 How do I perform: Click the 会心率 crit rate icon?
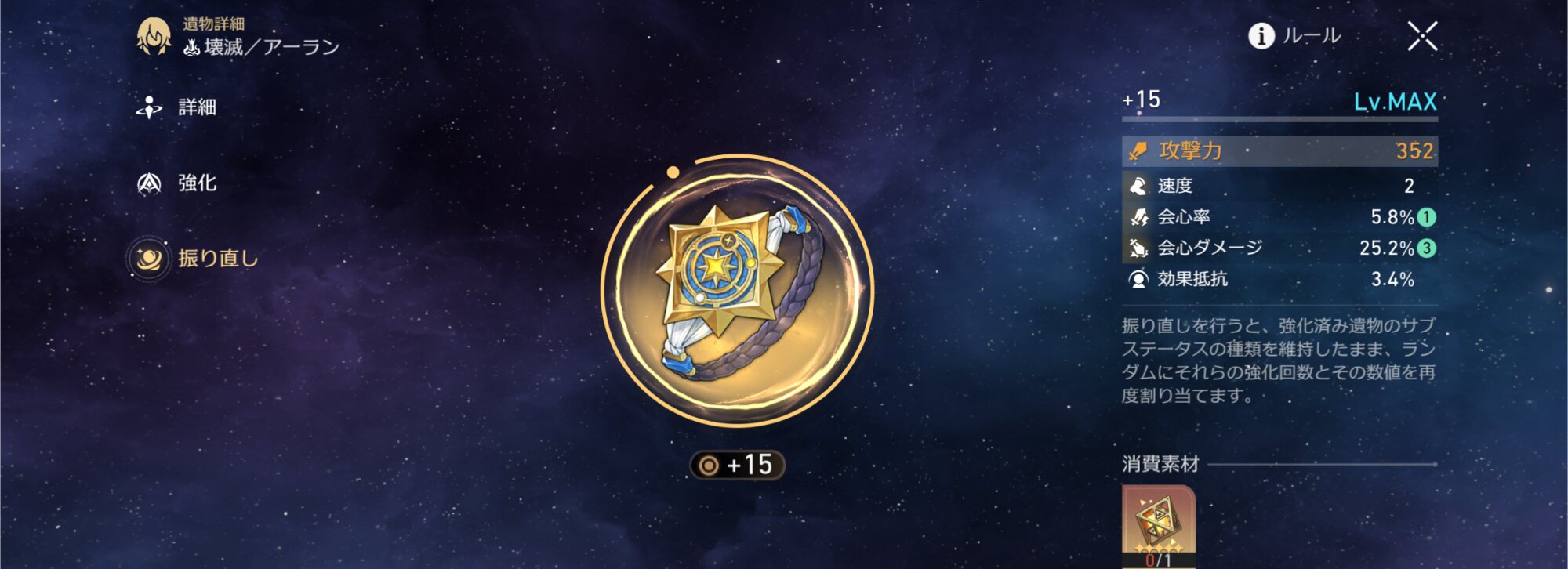1138,217
